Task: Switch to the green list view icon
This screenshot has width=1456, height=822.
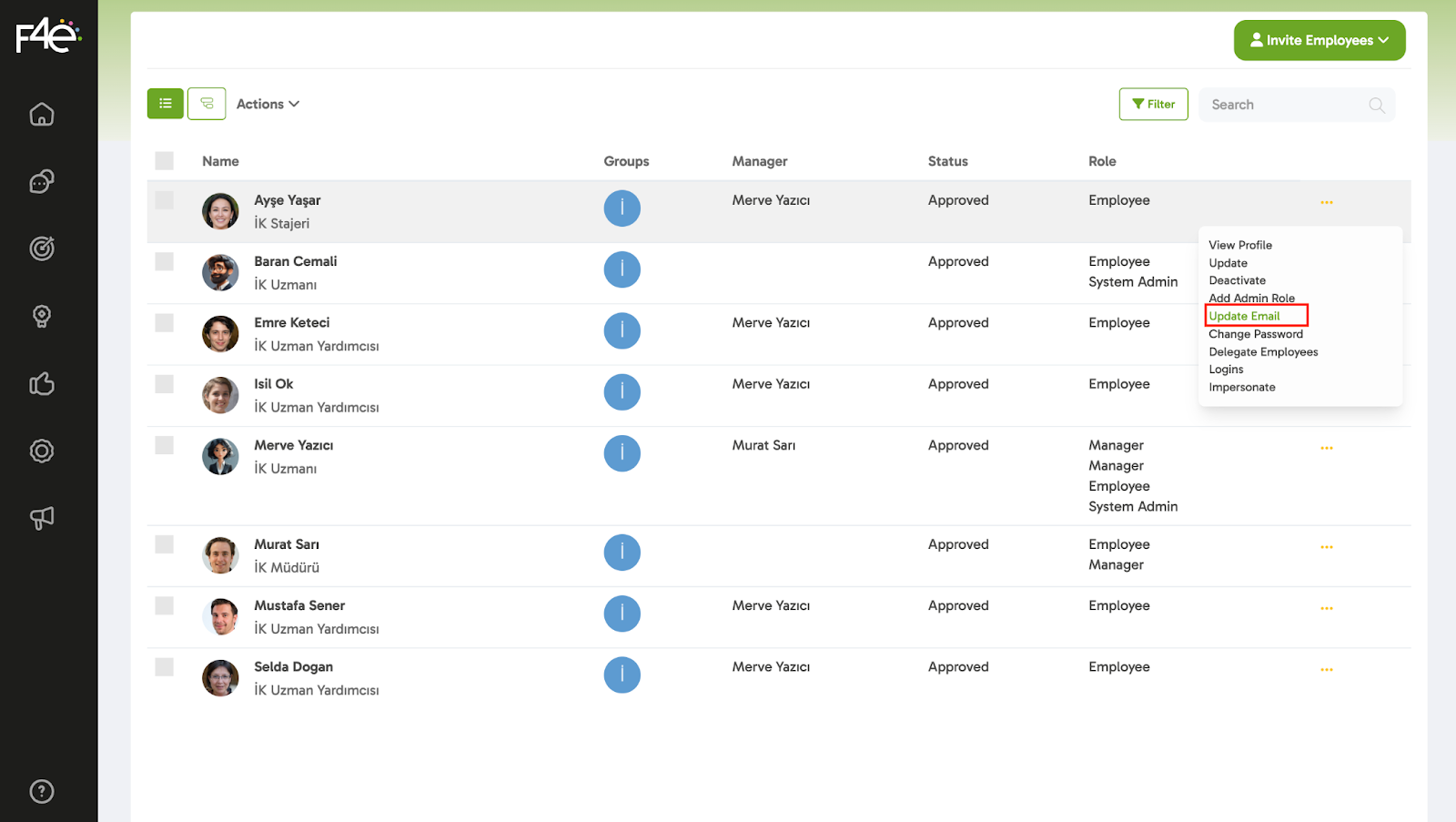Action: tap(166, 104)
